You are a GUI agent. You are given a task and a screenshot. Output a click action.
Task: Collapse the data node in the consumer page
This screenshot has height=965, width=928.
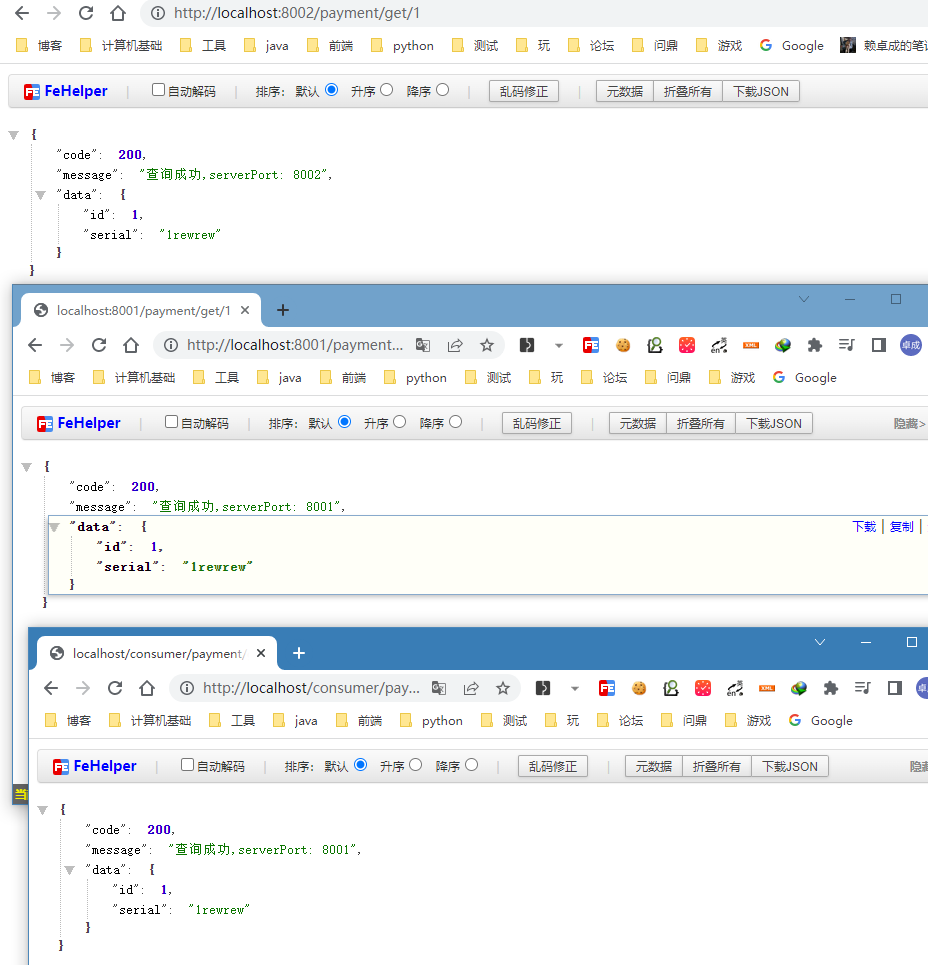pyautogui.click(x=70, y=870)
